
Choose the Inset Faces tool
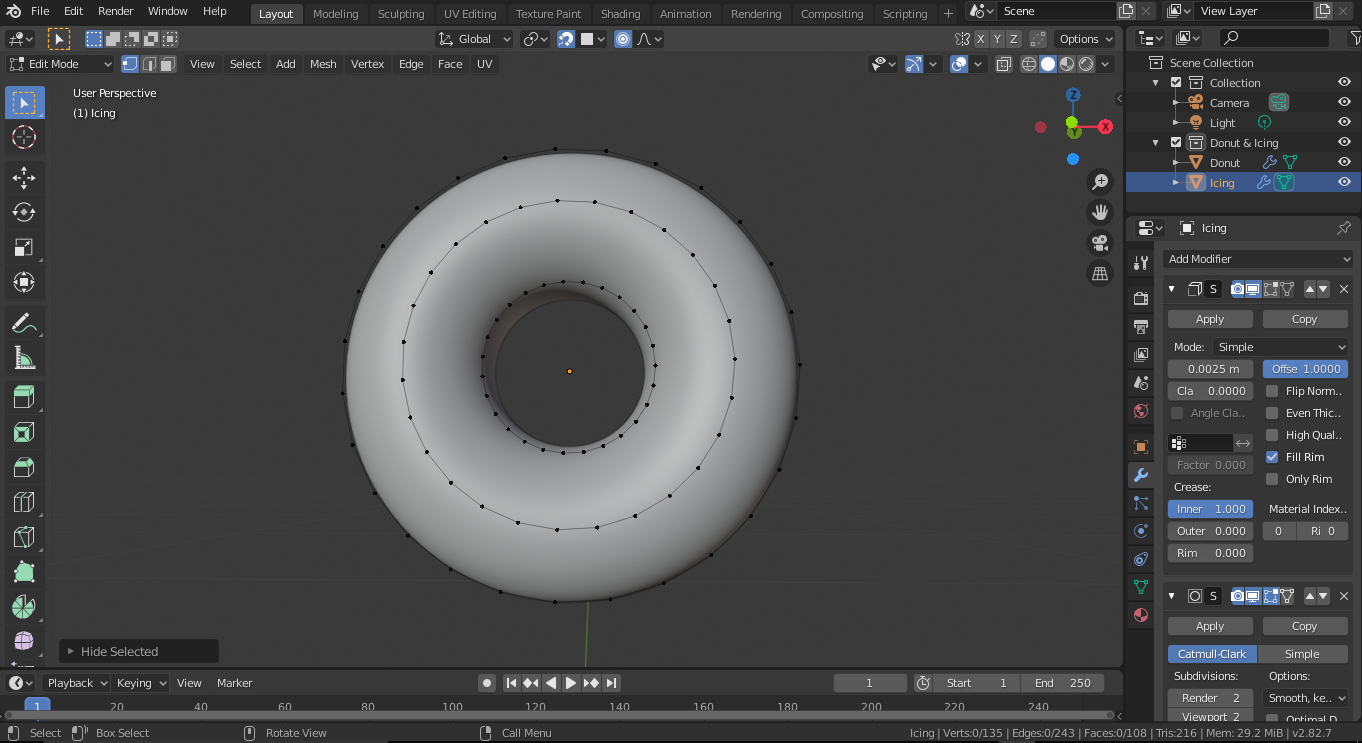coord(24,432)
